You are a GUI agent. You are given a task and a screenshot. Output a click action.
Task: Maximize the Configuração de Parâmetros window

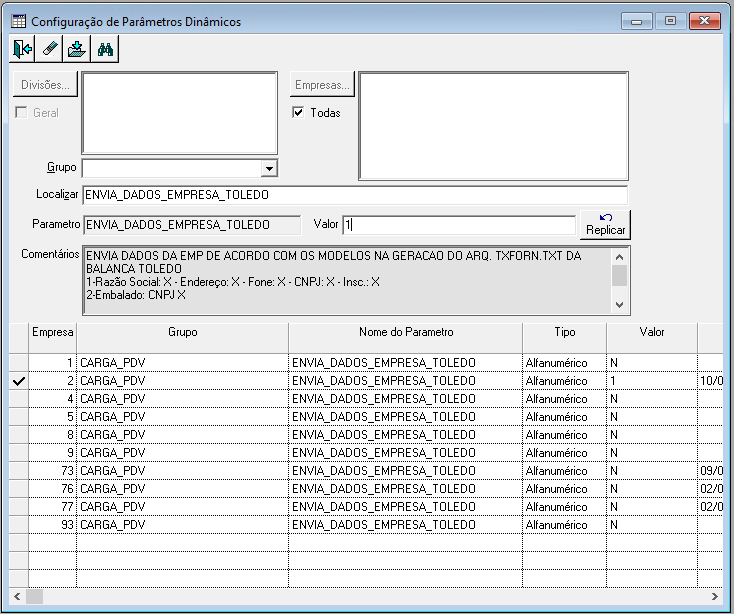670,21
